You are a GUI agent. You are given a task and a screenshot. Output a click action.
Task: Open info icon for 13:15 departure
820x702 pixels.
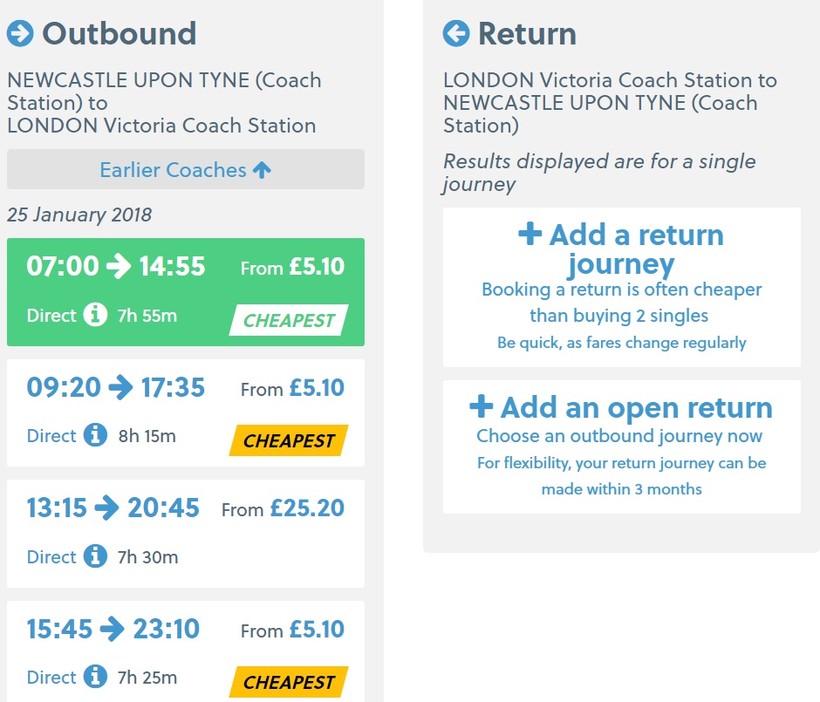coord(95,556)
